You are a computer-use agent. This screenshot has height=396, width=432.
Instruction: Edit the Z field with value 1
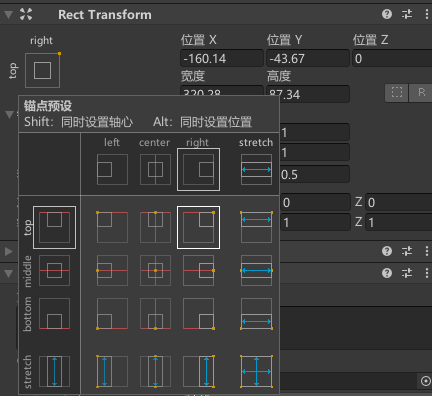(399, 222)
